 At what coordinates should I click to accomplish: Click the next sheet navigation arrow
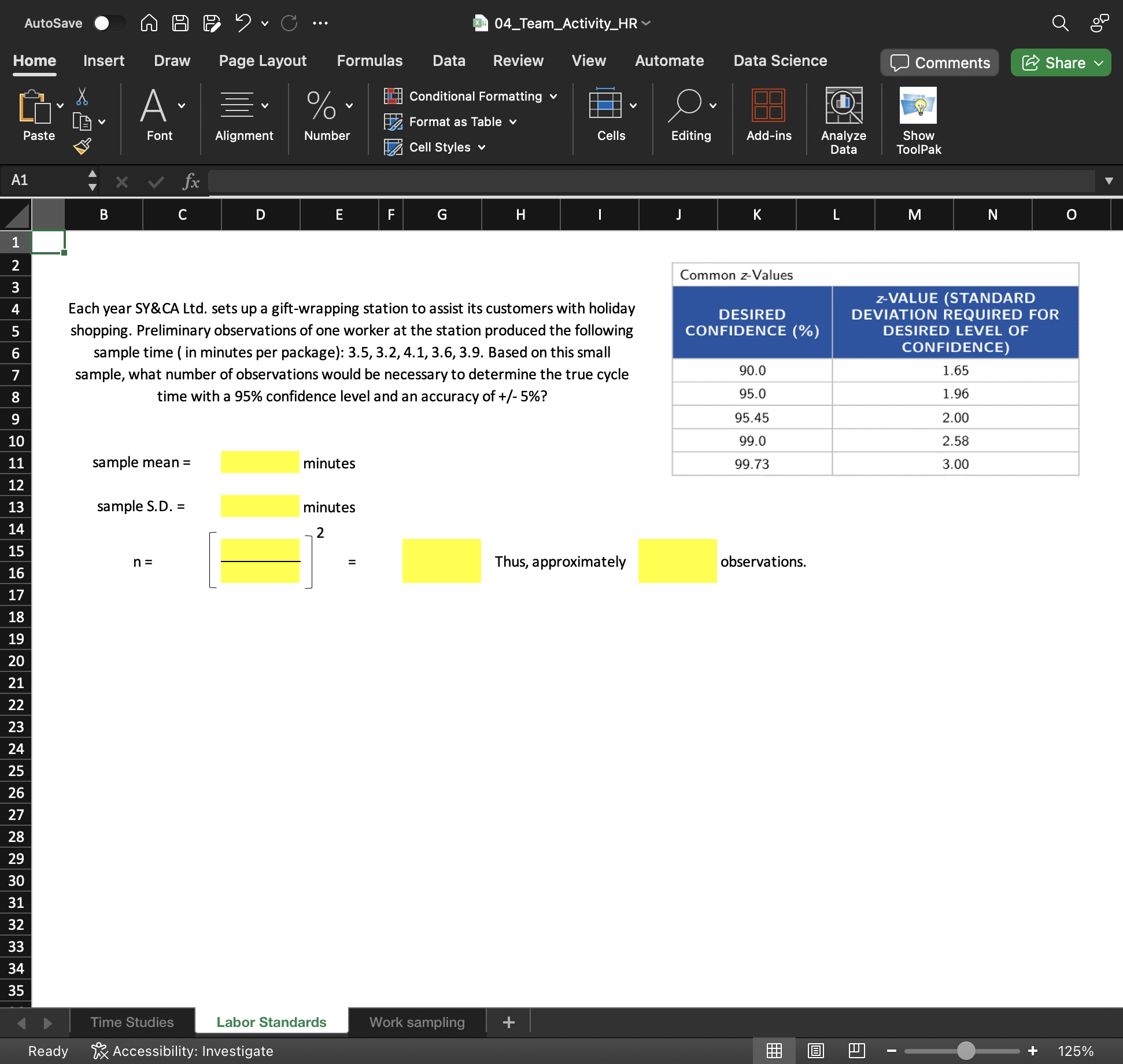[48, 1023]
